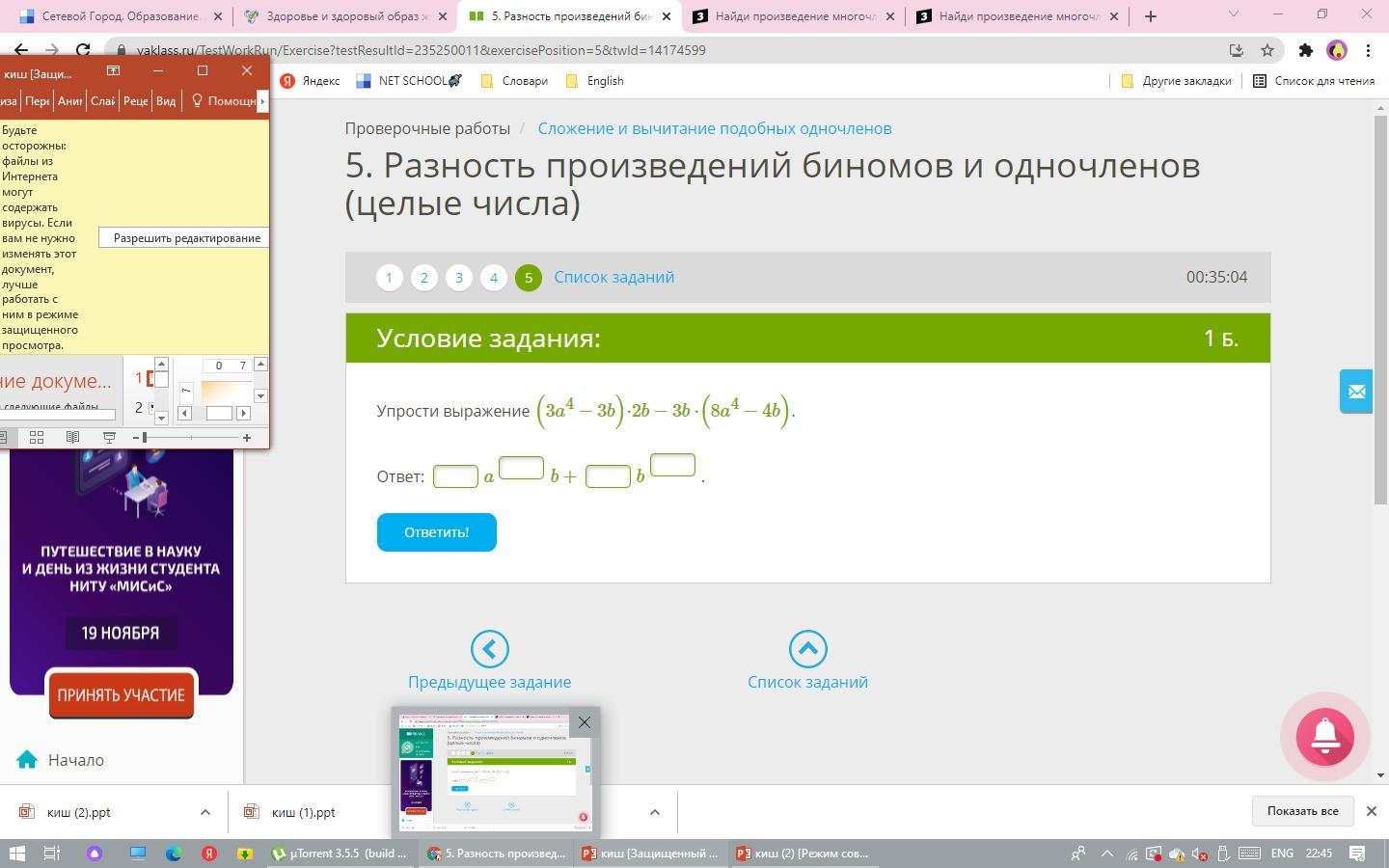Open the Словари bookmarks folder
1389x868 pixels.
(514, 81)
